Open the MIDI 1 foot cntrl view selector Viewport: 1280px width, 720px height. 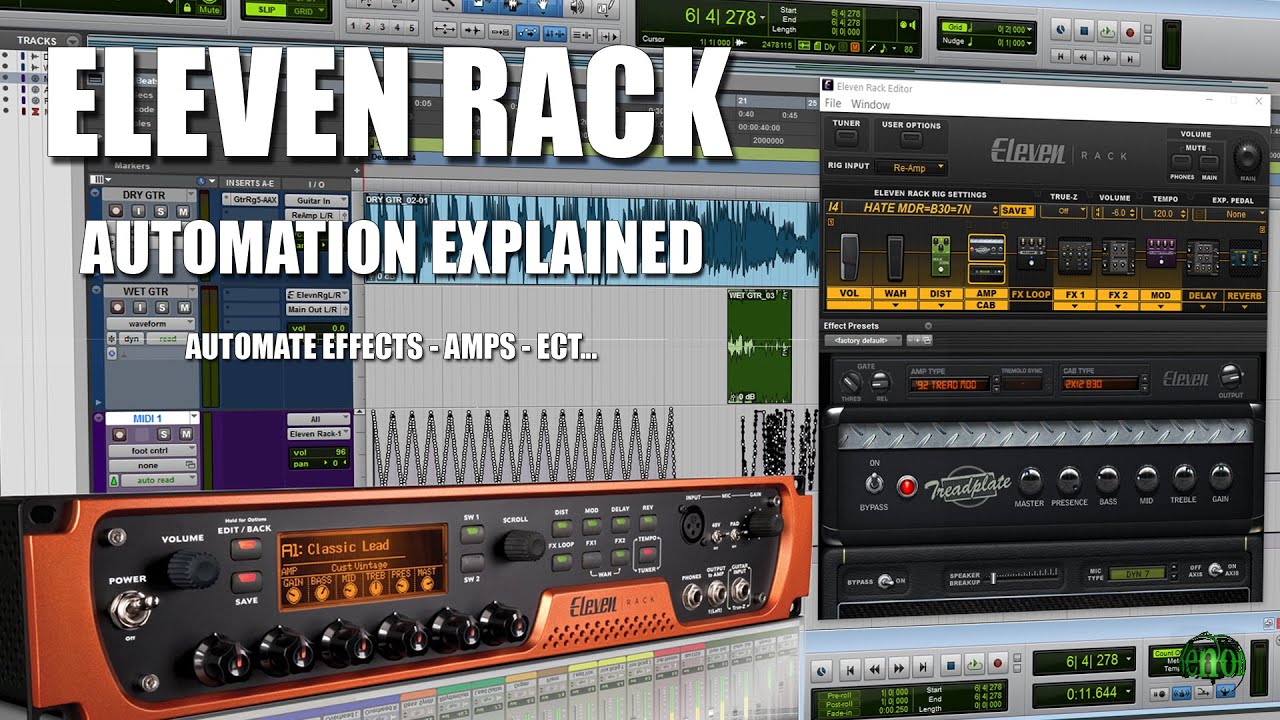[x=151, y=450]
